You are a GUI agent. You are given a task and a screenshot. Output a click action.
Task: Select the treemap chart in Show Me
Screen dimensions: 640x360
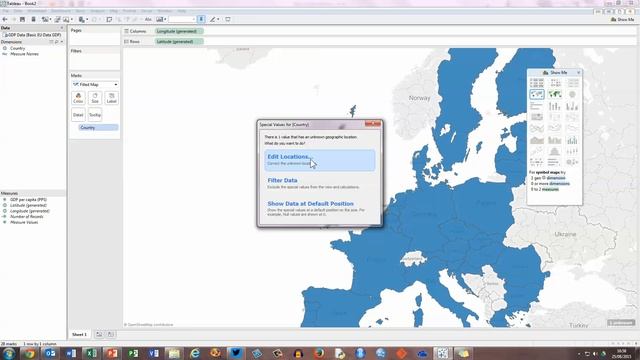(537, 117)
